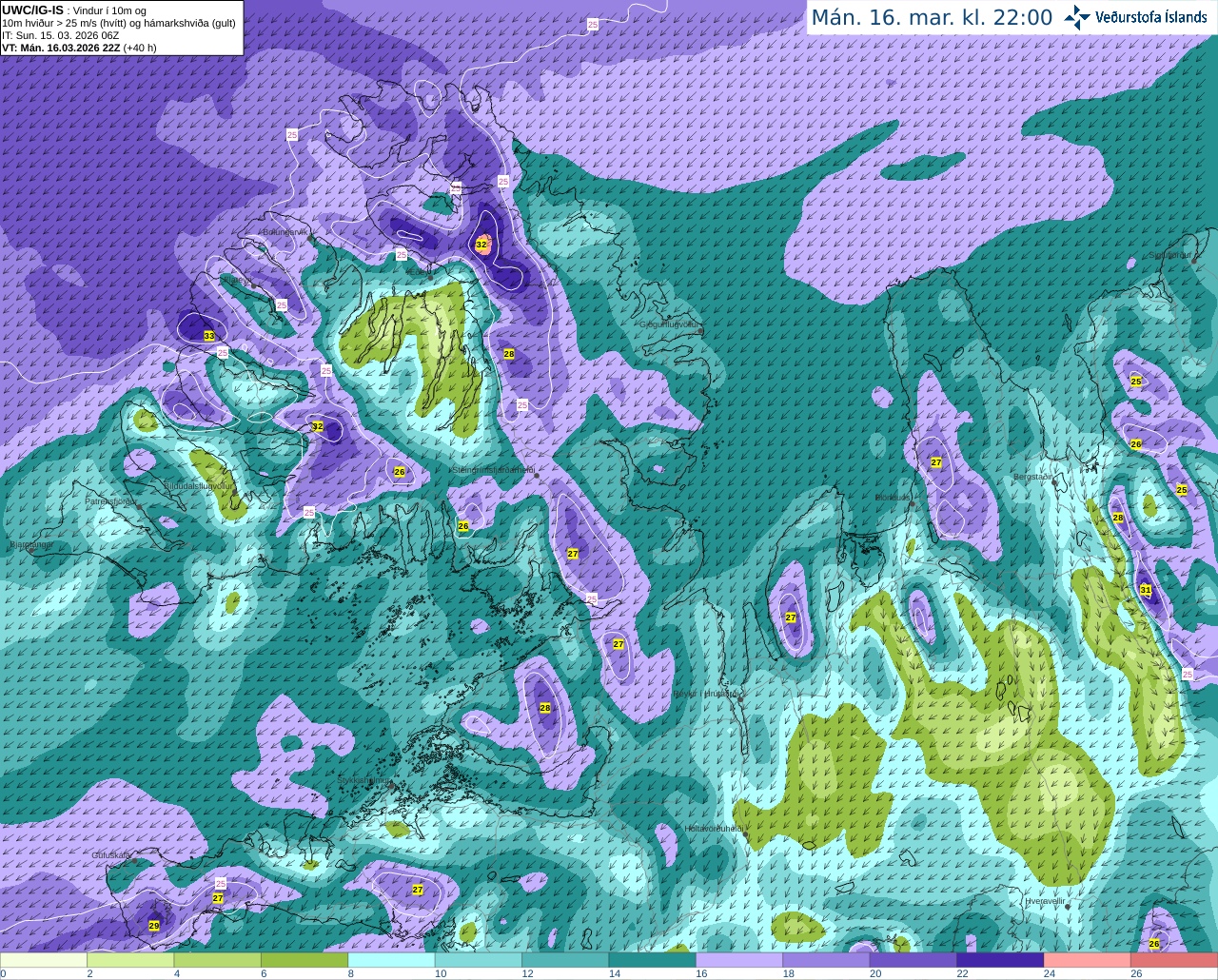
Task: Select the UWC/IG-IS model title text
Action: [33, 10]
